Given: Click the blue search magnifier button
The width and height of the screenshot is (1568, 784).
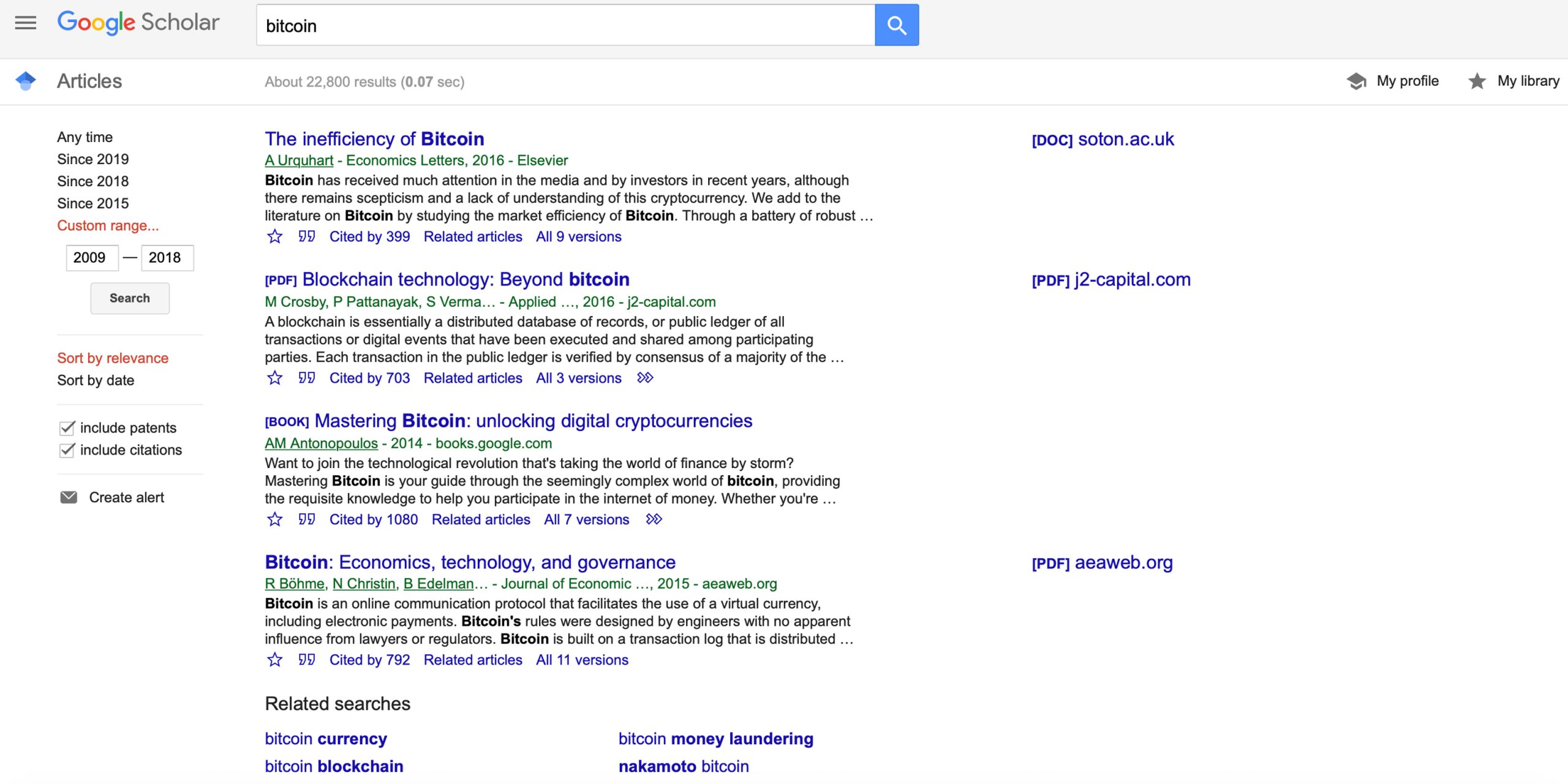Looking at the screenshot, I should pyautogui.click(x=897, y=25).
